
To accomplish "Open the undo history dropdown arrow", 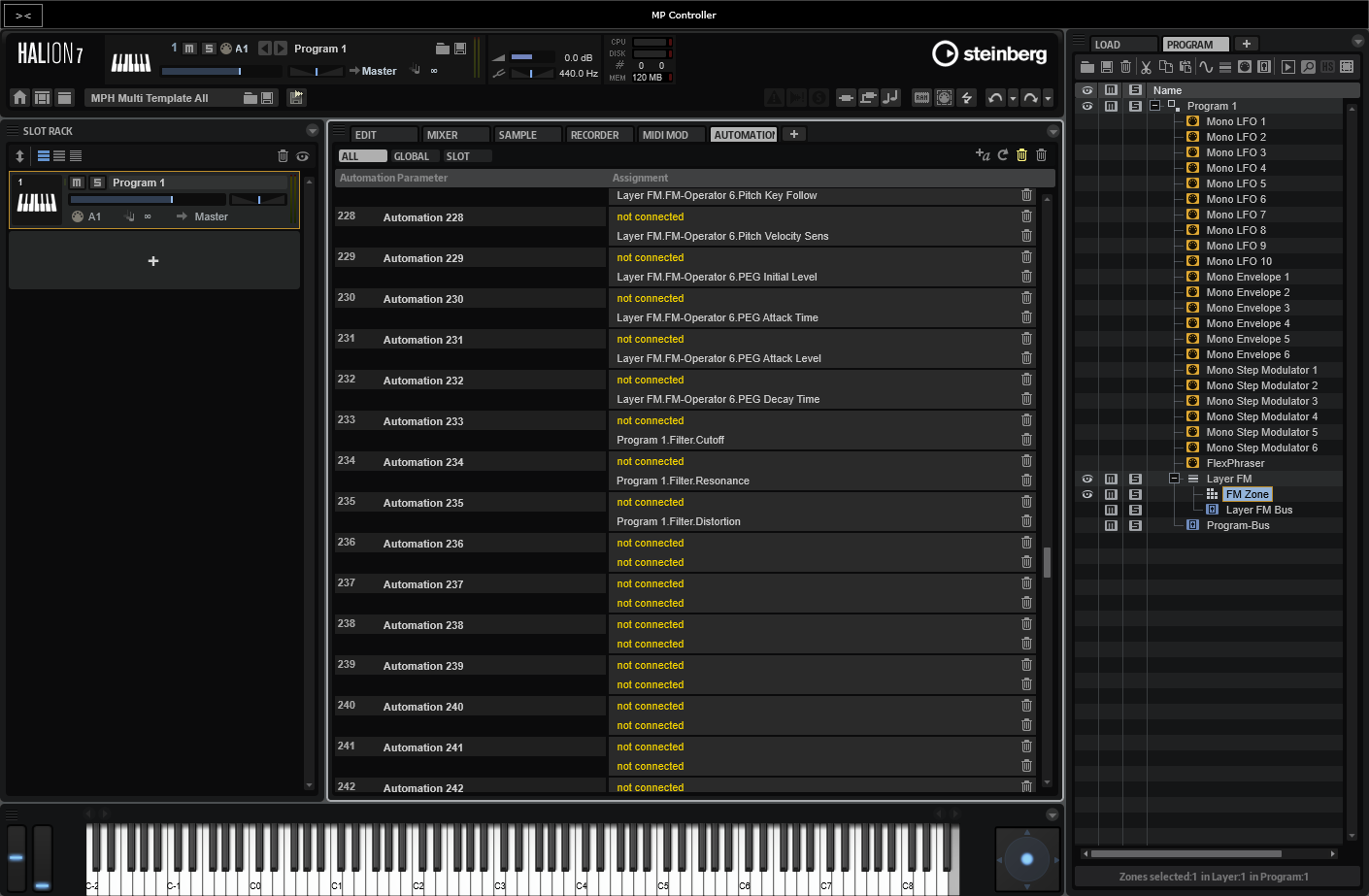I will coord(1013,98).
